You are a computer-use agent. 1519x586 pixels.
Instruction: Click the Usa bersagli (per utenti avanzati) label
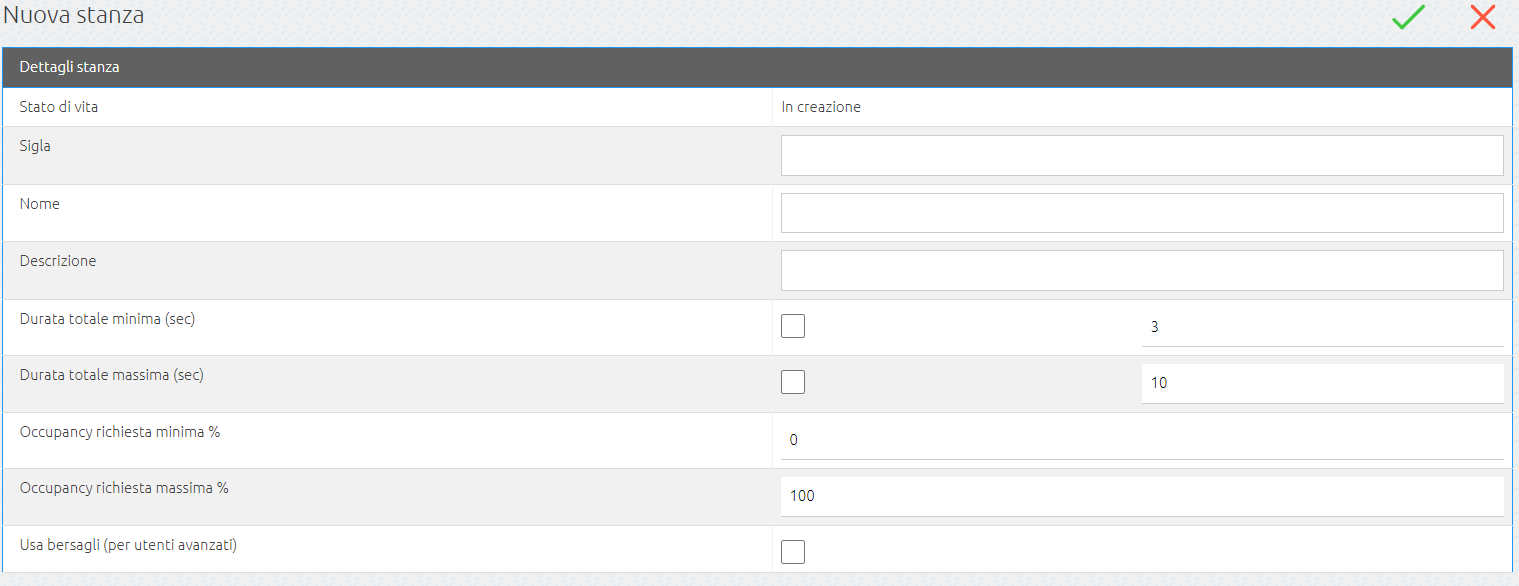pos(128,546)
